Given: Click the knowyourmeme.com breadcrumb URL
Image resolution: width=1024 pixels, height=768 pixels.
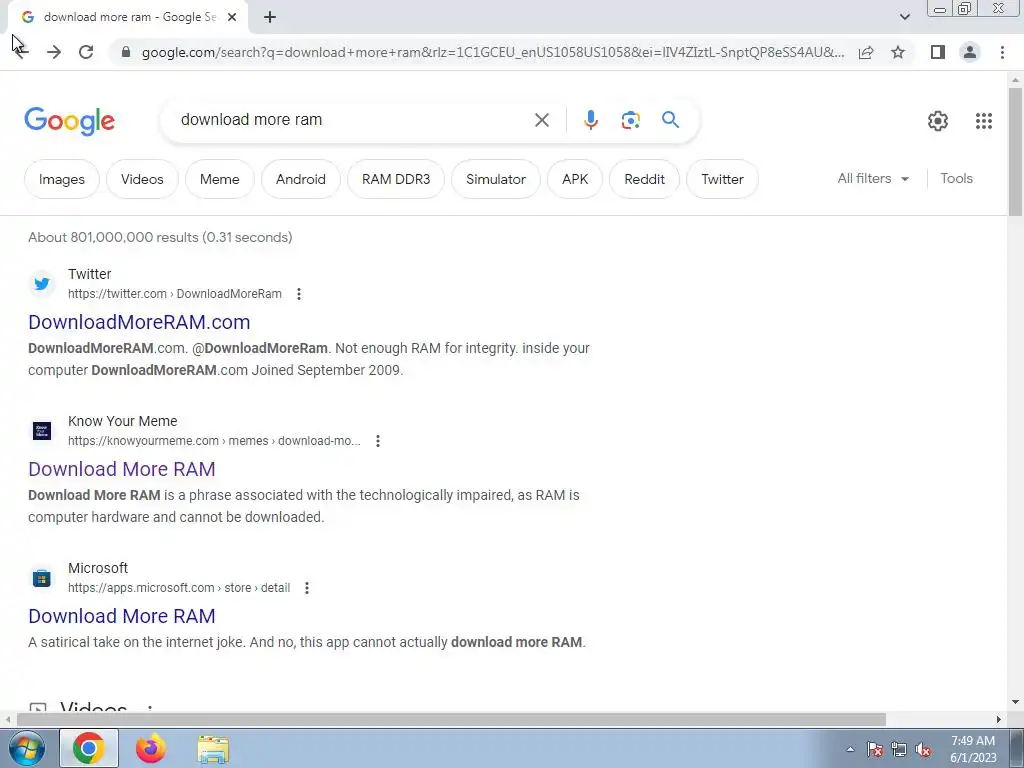Looking at the screenshot, I should [214, 441].
